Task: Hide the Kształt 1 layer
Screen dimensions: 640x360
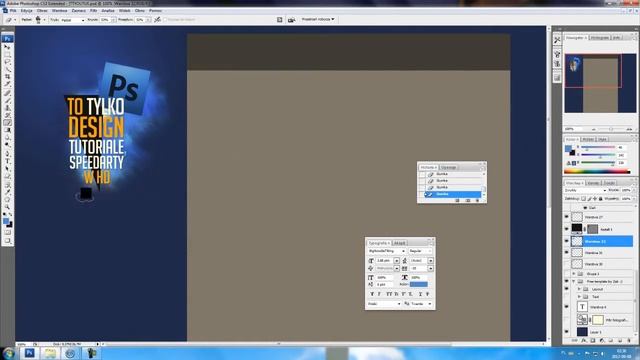Action: click(x=567, y=229)
